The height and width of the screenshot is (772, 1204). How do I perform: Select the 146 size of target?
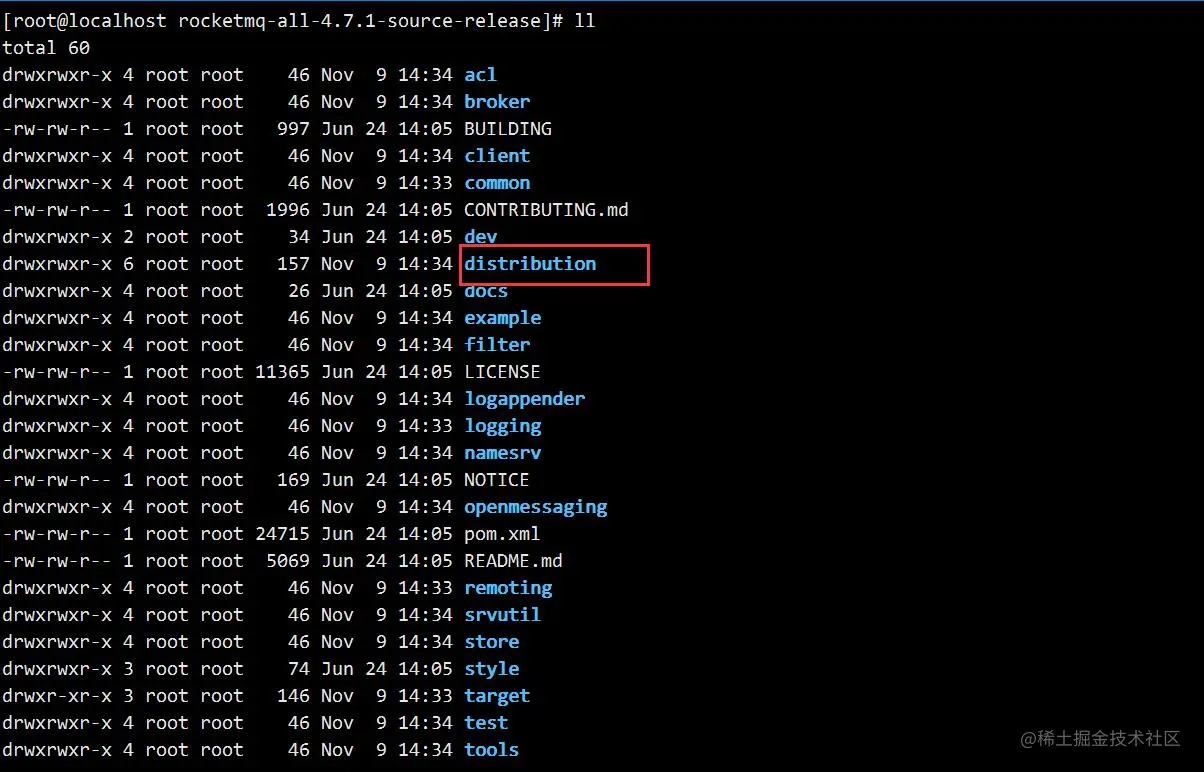point(293,696)
